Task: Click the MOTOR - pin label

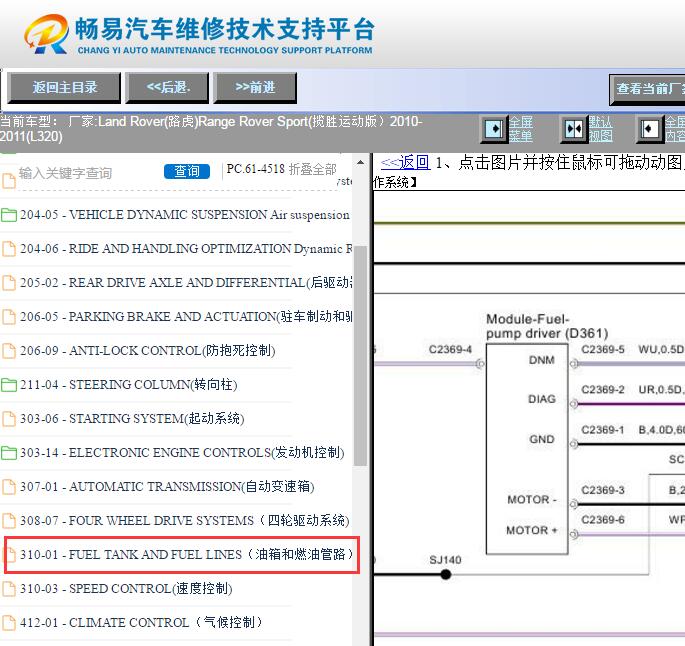Action: pos(532,499)
